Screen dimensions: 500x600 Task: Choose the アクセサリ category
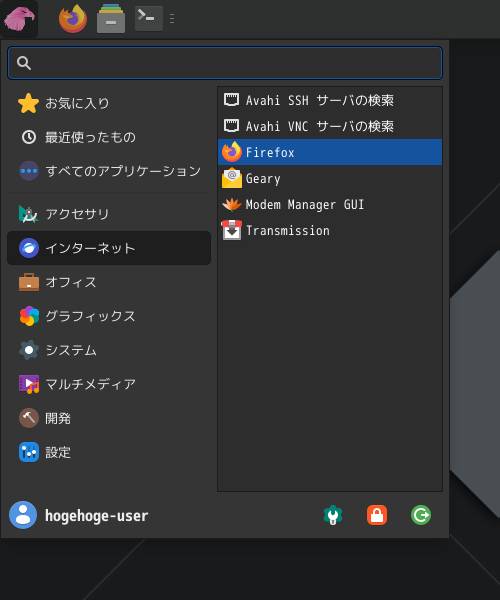point(109,214)
